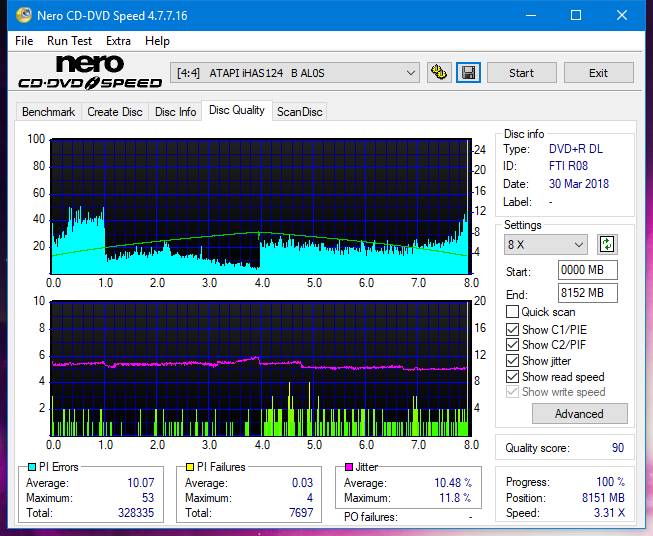This screenshot has width=653, height=536.
Task: Click the PO failures label
Action: coord(371,517)
